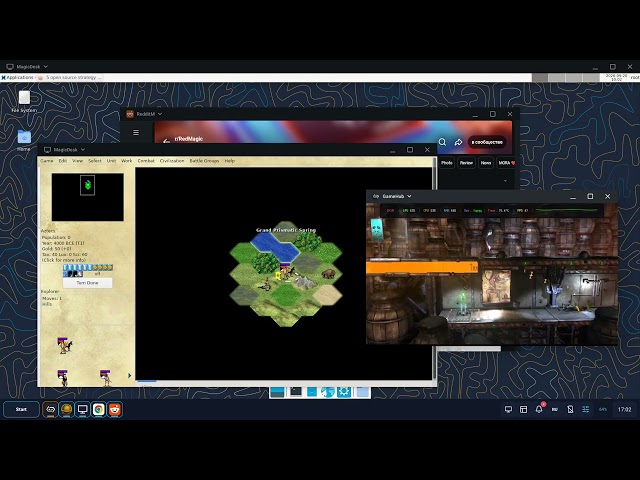Open notifications bell in system tray
The height and width of the screenshot is (480, 640).
click(539, 408)
